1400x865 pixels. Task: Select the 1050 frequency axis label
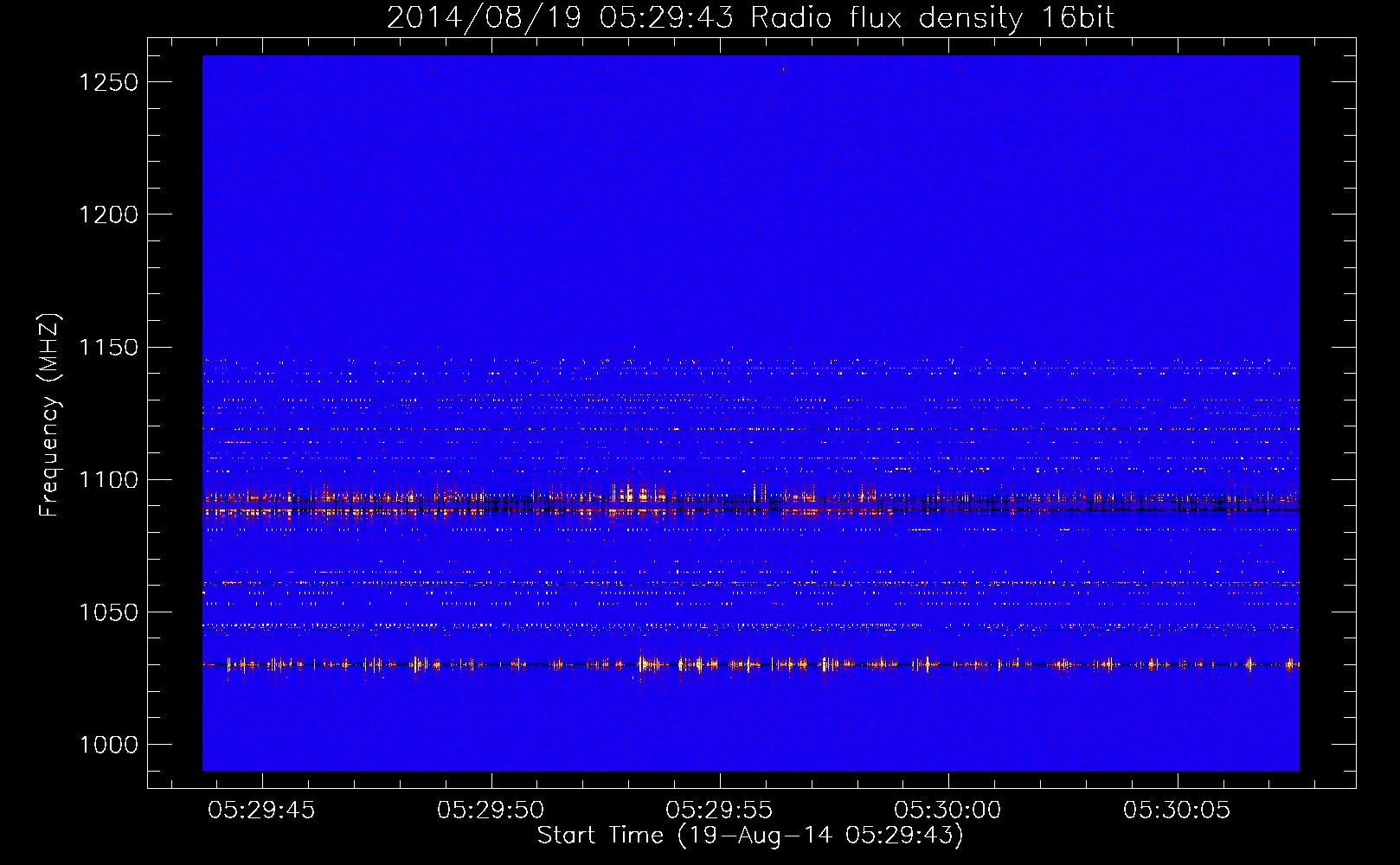click(x=108, y=612)
